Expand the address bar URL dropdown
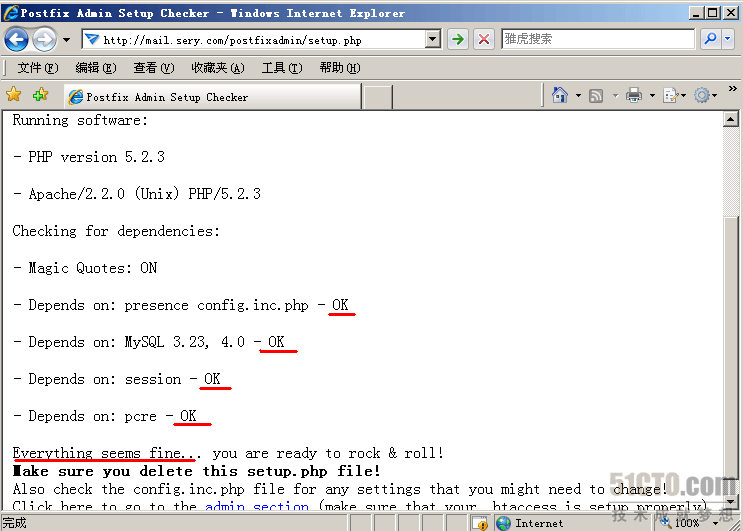Screen dimensions: 743x531 433,39
